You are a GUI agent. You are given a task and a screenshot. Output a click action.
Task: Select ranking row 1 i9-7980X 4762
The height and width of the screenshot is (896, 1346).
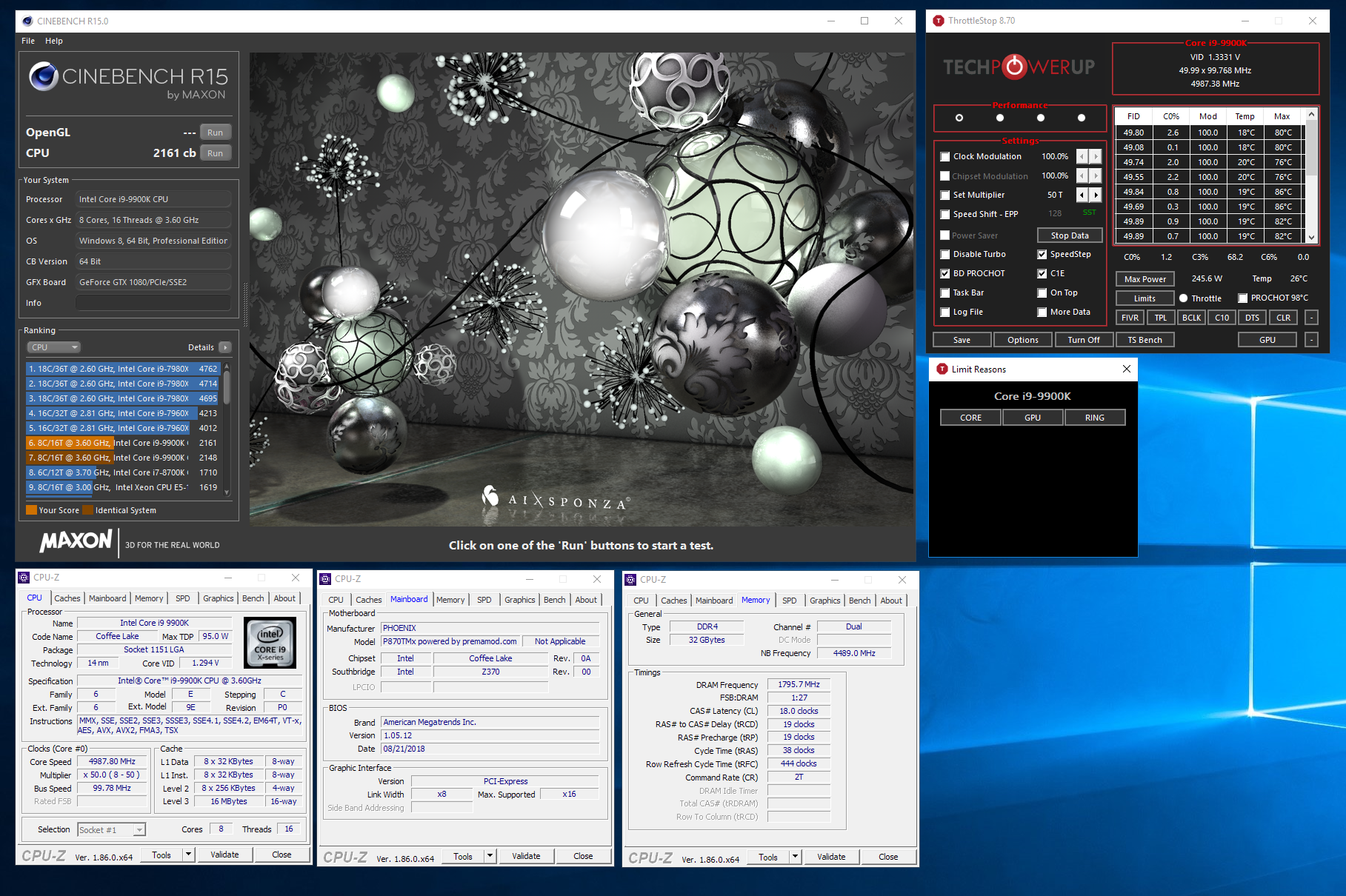pos(123,369)
